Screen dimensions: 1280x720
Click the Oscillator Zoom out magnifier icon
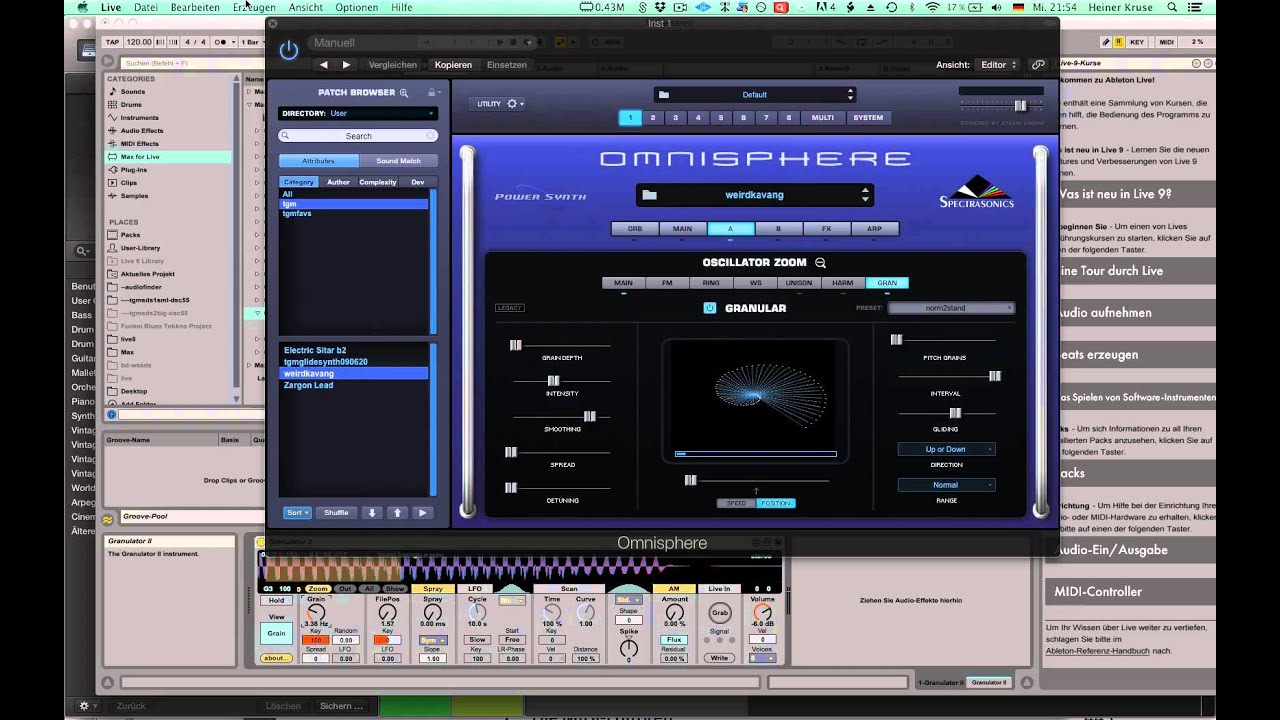point(820,263)
